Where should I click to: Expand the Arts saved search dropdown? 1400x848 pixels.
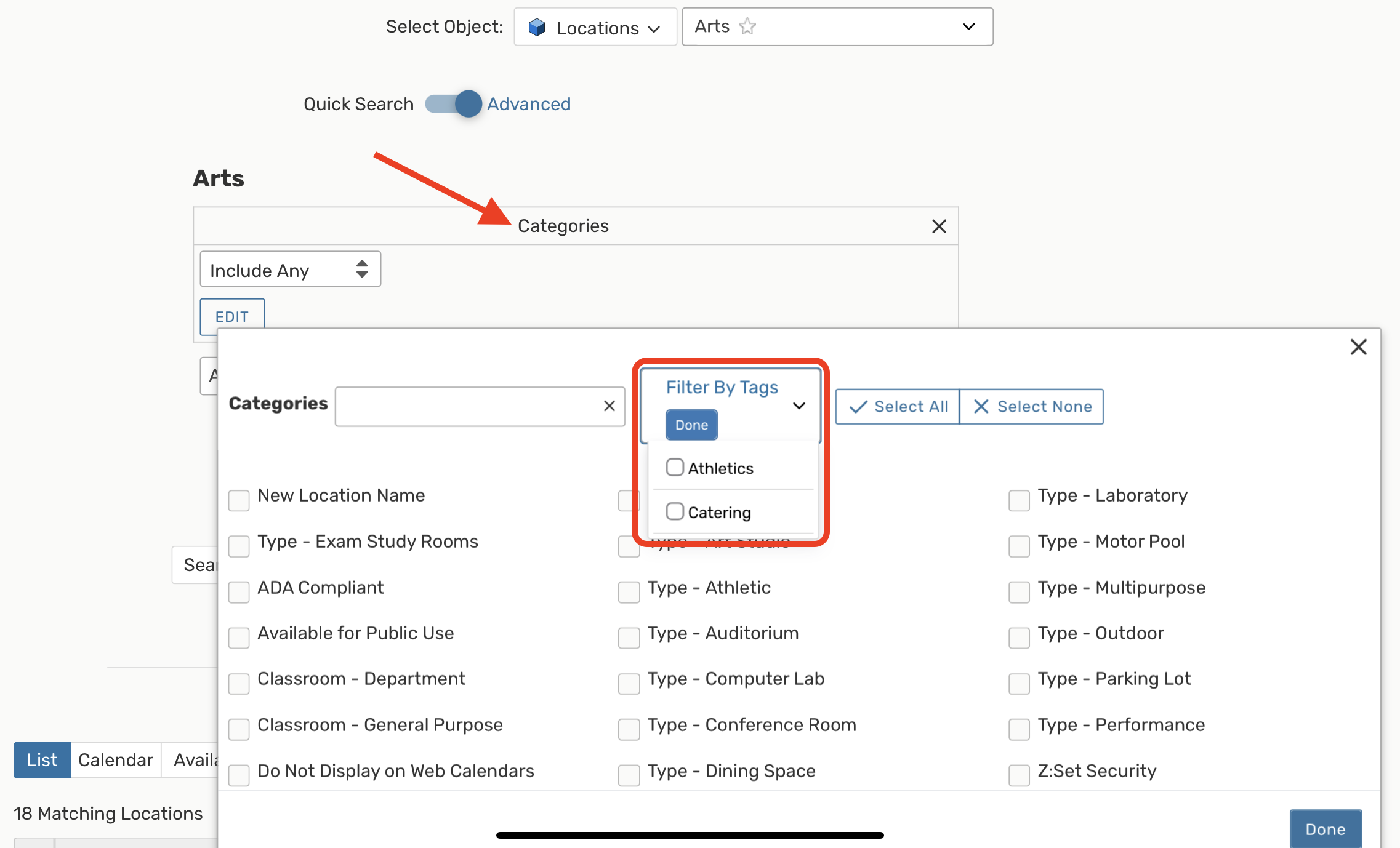tap(968, 26)
